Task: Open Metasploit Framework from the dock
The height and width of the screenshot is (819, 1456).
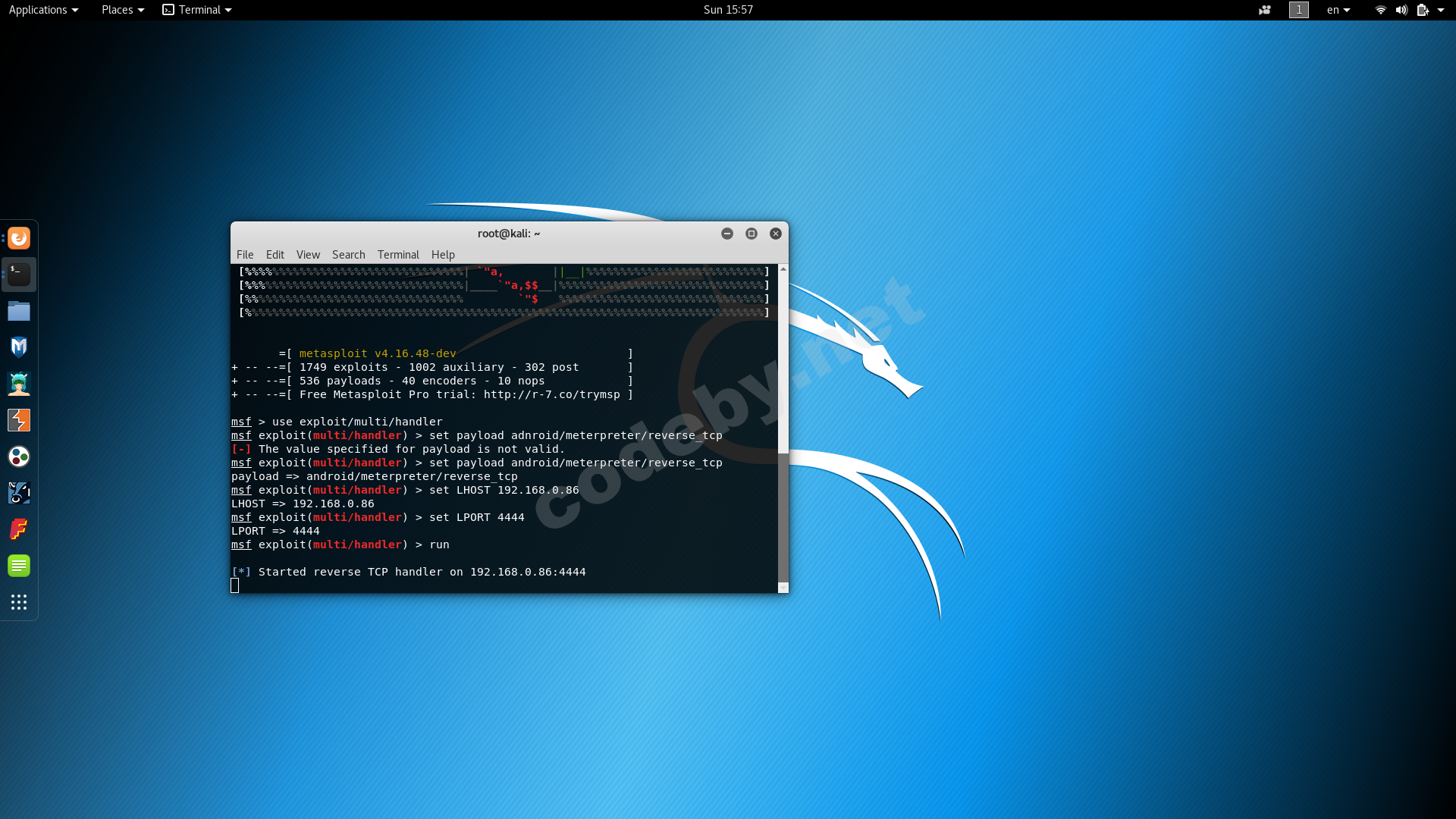Action: (19, 347)
